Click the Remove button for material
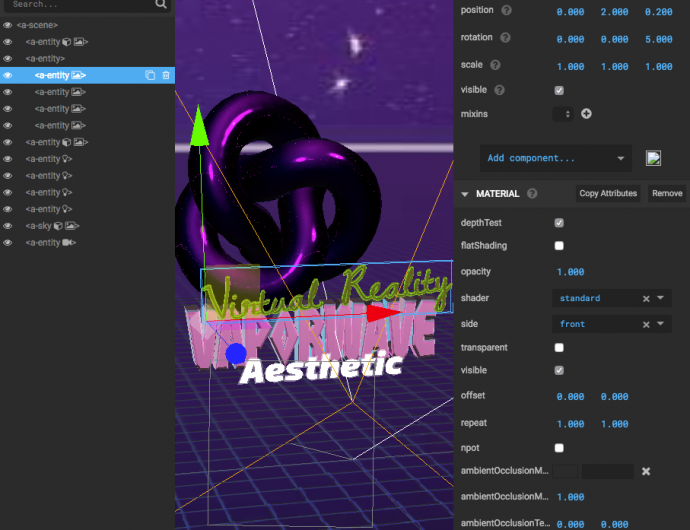Screen dimensions: 690x530 pos(667,193)
